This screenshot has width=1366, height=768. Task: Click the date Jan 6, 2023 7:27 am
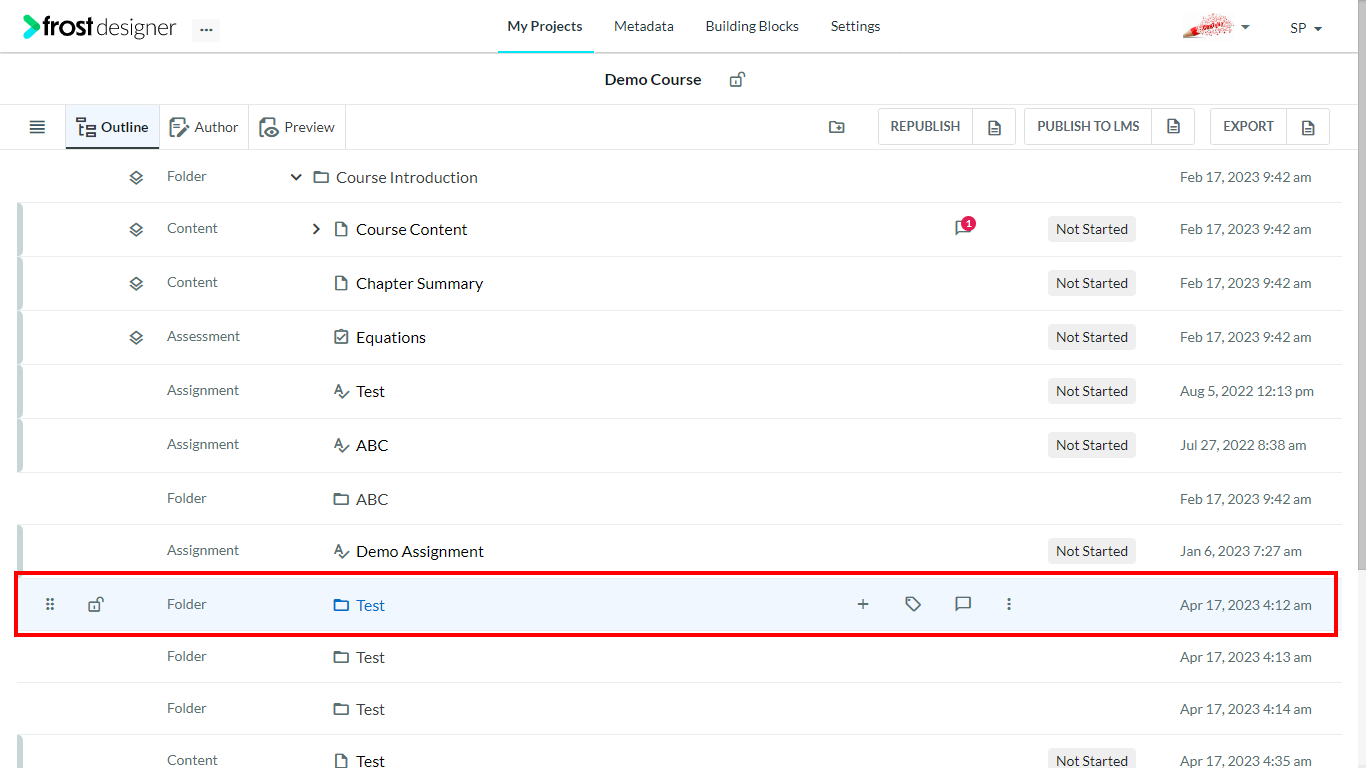click(1241, 551)
